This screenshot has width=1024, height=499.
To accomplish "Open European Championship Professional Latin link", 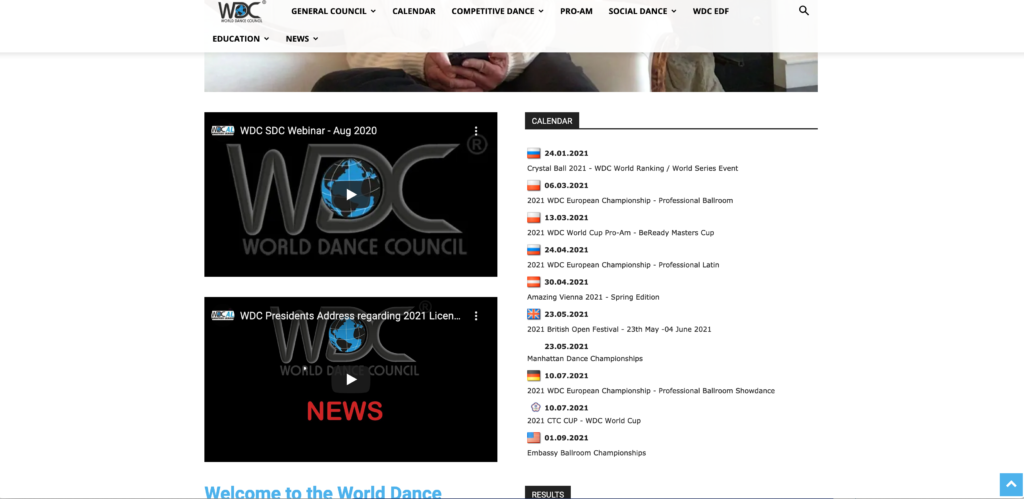I will click(x=623, y=265).
